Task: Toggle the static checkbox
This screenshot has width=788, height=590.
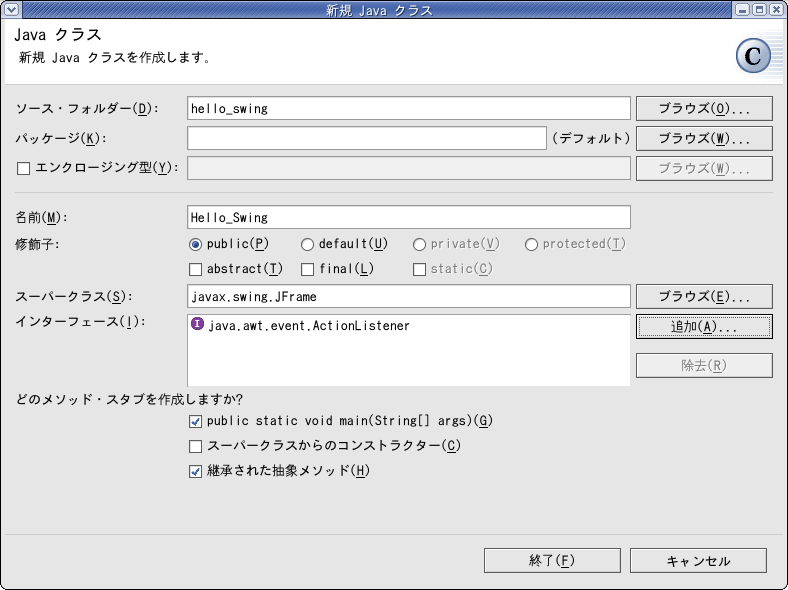Action: 419,270
